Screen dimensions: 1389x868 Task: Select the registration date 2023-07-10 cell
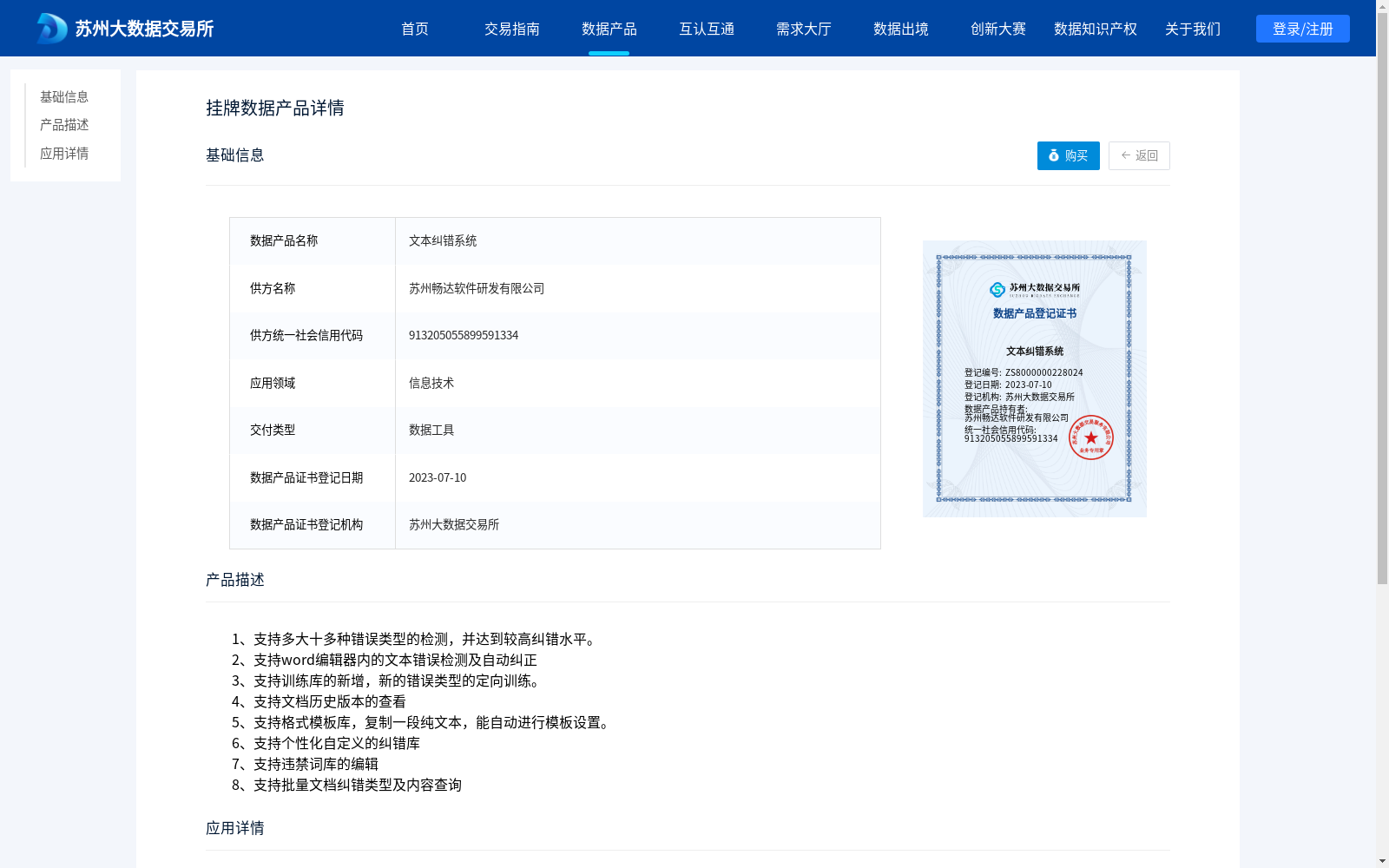[438, 477]
